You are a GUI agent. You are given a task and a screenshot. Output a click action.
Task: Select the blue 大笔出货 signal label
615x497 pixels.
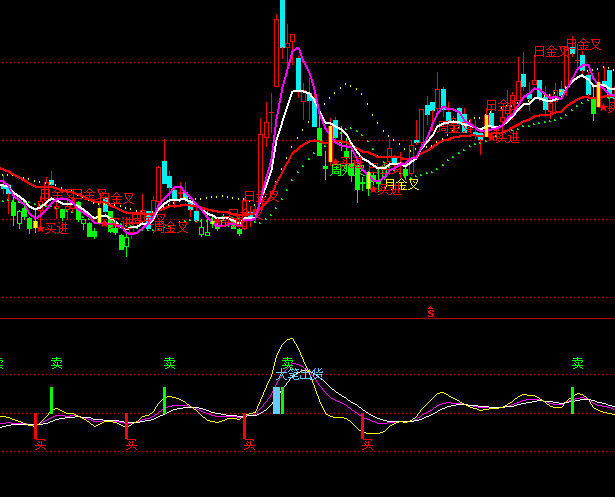tap(299, 375)
